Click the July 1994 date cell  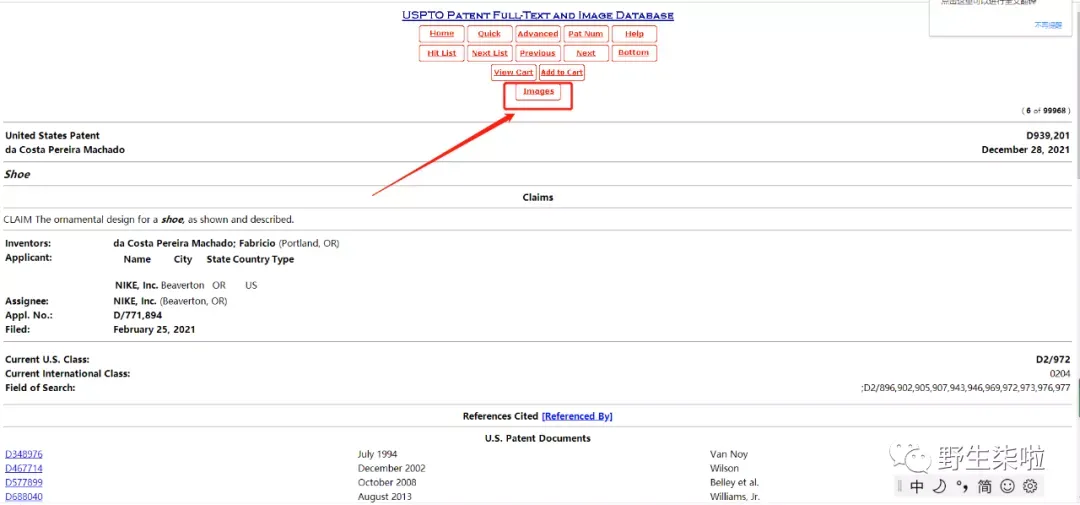click(x=377, y=454)
